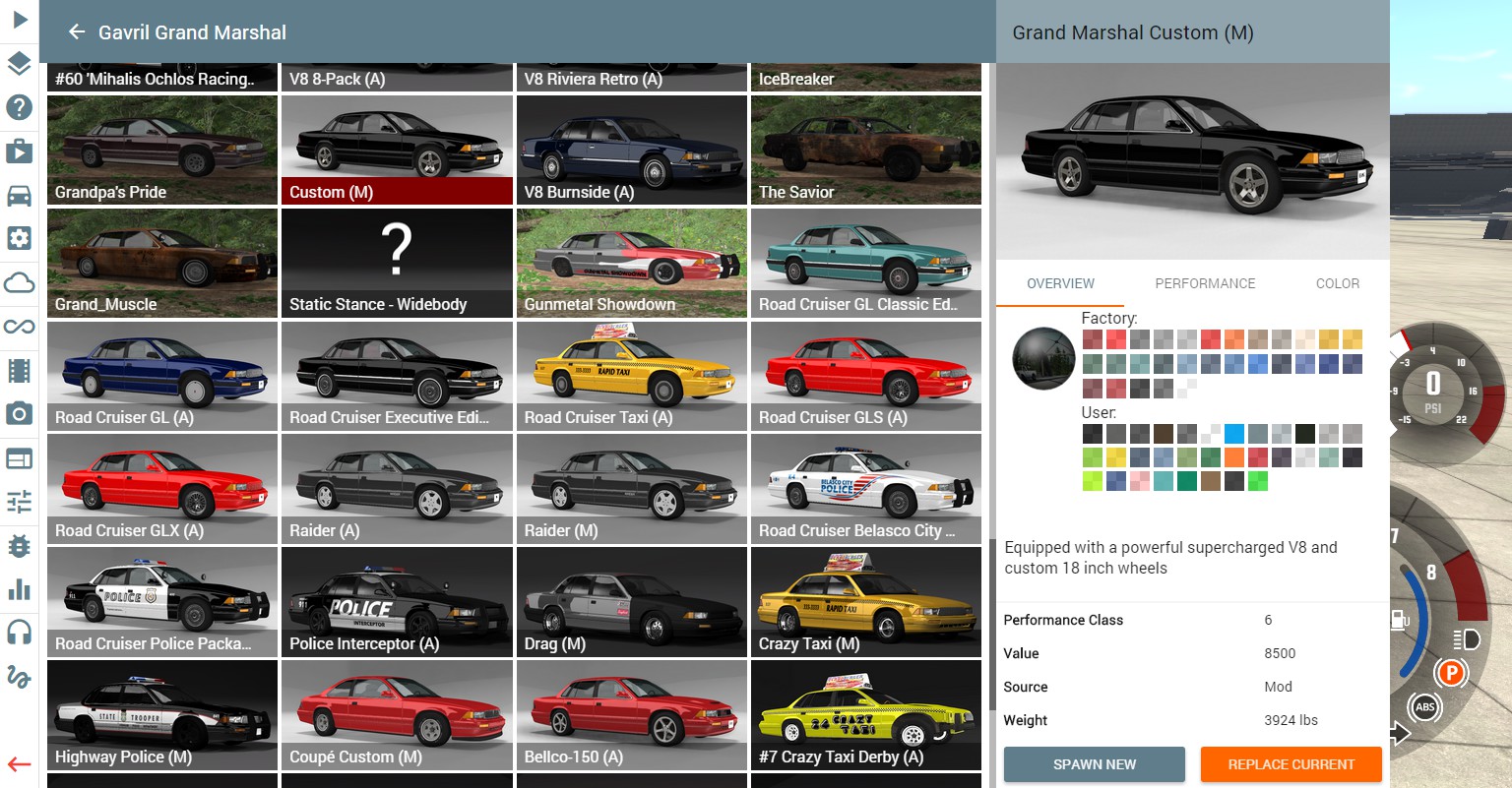This screenshot has height=788, width=1512.
Task: Select the Grandpa's Pride configuration
Action: coord(162,151)
